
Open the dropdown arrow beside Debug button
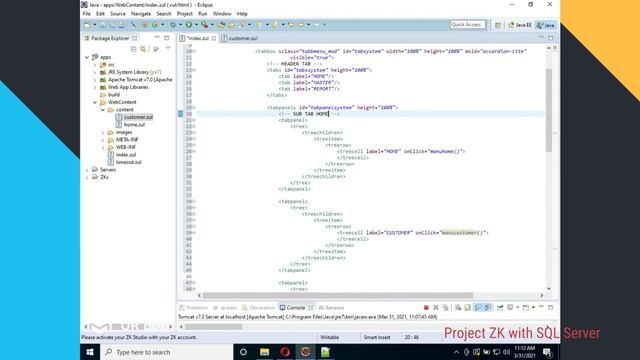pyautogui.click(x=180, y=25)
